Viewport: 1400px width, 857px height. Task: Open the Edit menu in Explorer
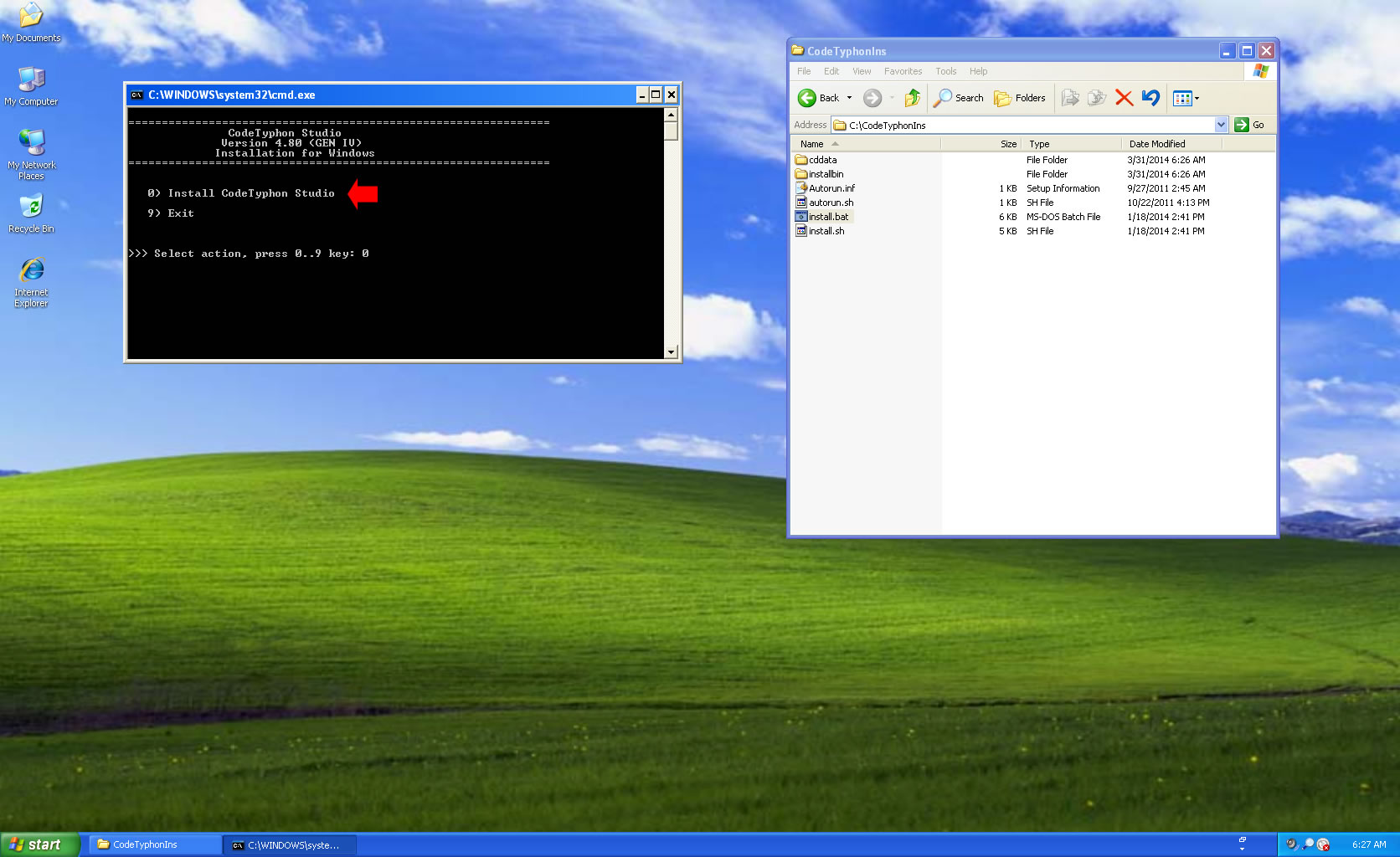[x=831, y=71]
